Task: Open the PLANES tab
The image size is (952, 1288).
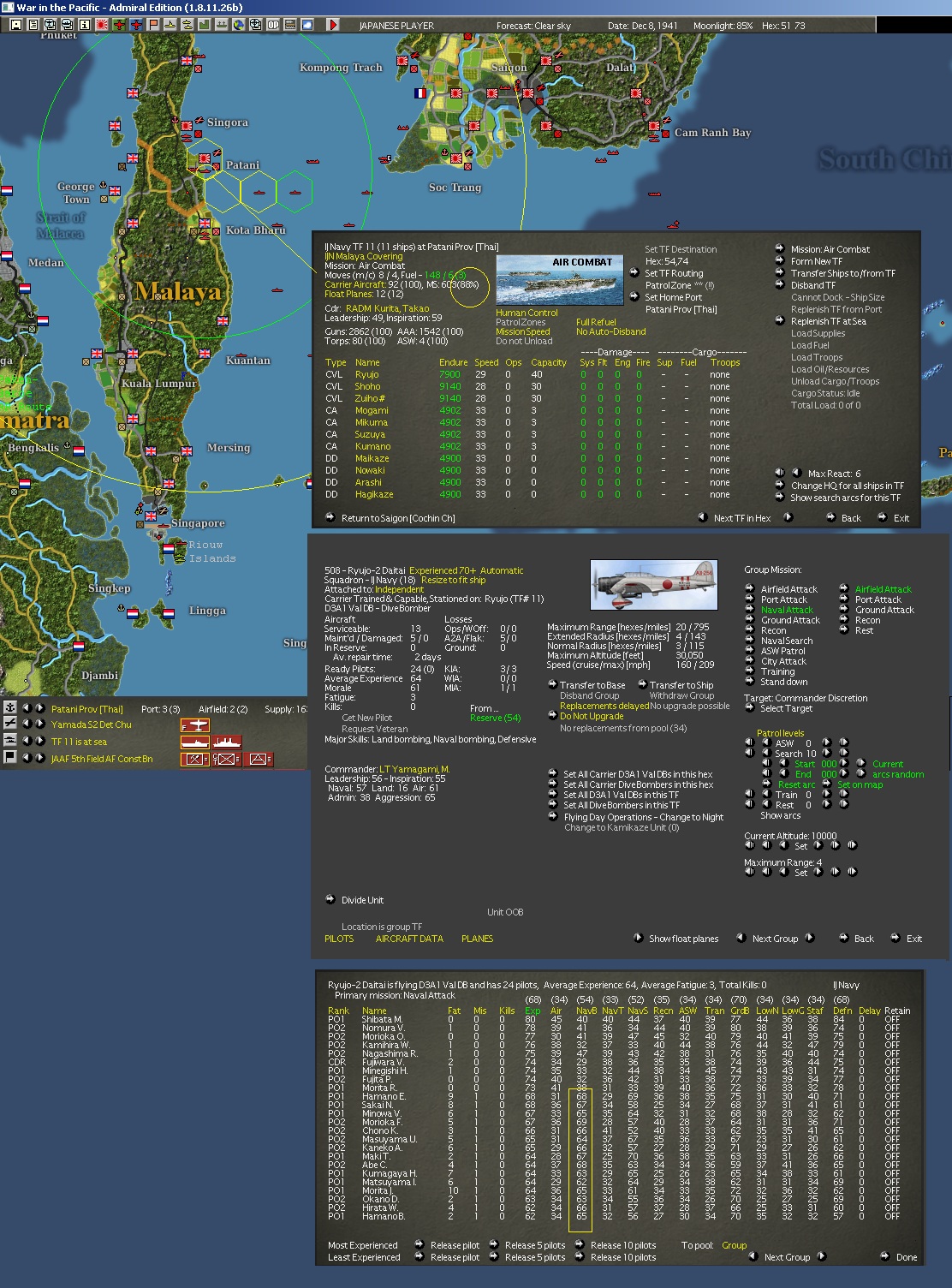Action: pyautogui.click(x=477, y=939)
